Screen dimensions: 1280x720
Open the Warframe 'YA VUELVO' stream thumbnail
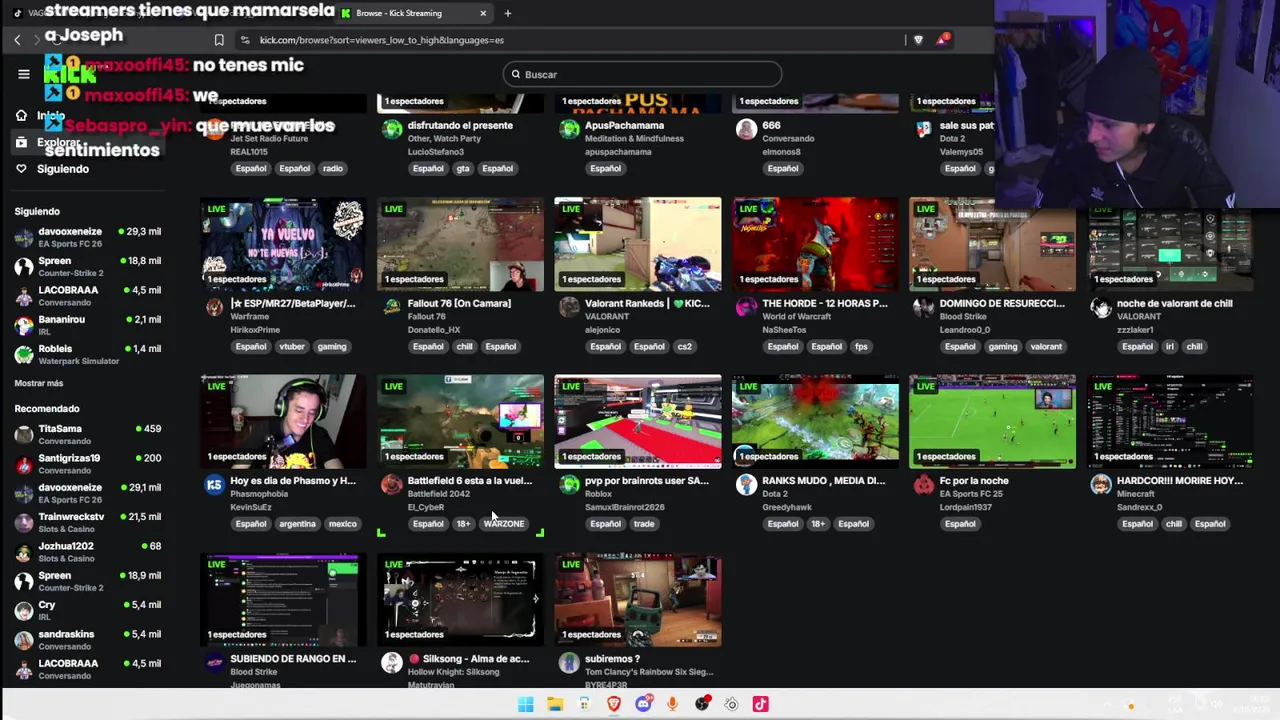283,244
